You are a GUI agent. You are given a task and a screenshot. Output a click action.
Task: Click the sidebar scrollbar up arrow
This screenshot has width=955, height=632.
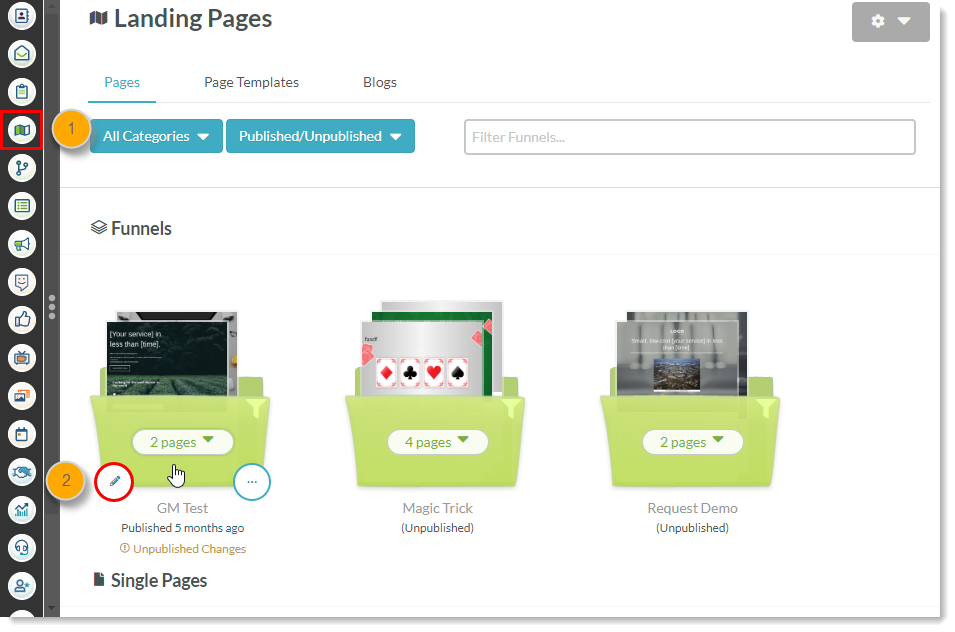52,7
